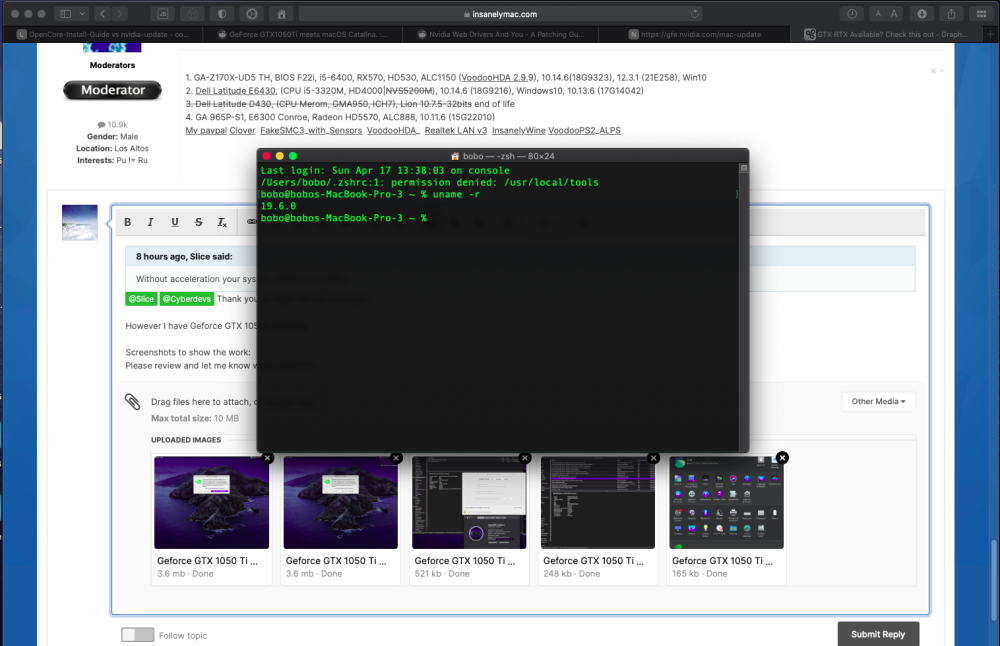Click the @Cyberdevs mention tag
The height and width of the screenshot is (646, 1000).
coord(186,298)
